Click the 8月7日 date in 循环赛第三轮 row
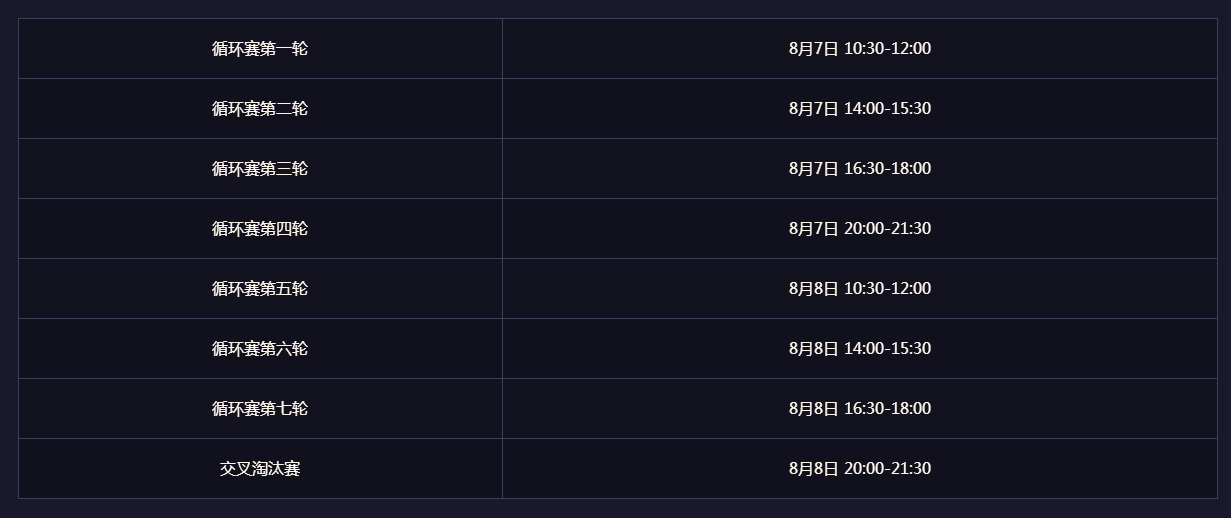The image size is (1231, 518). 813,168
